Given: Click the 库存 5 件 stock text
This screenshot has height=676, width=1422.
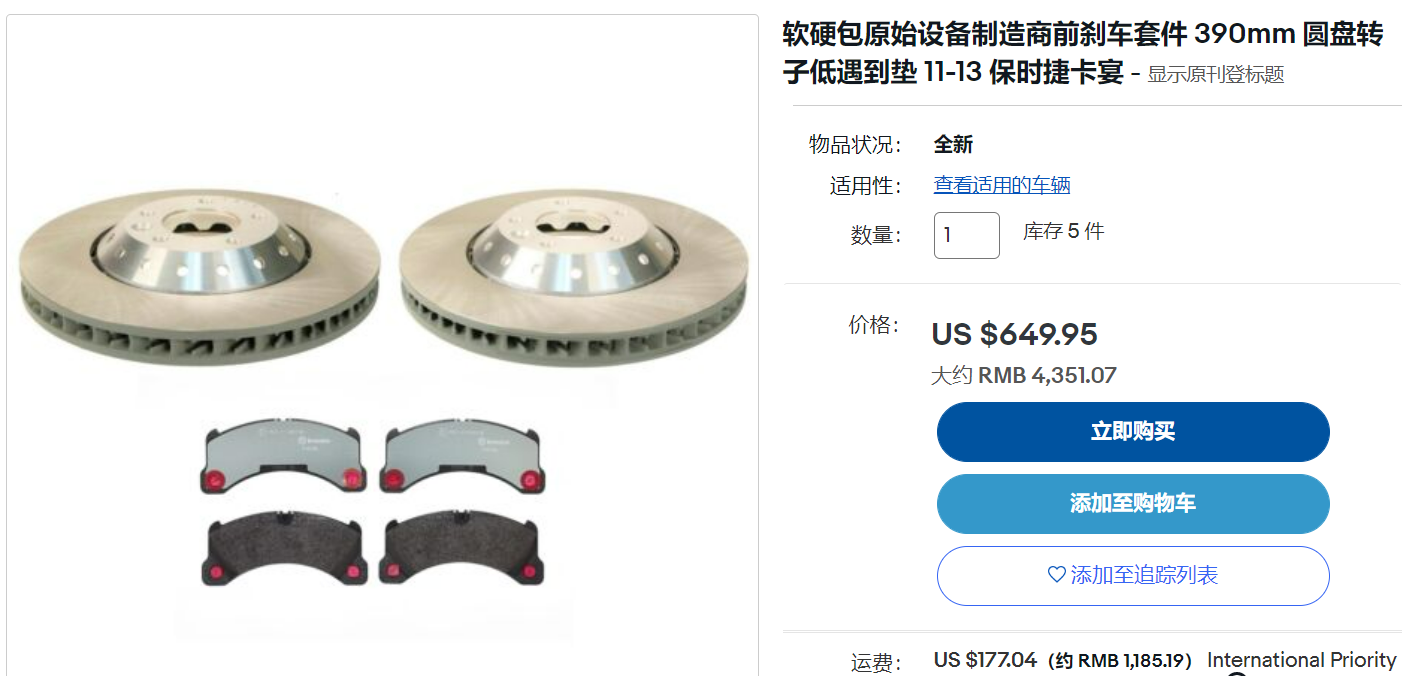Looking at the screenshot, I should tap(1064, 232).
